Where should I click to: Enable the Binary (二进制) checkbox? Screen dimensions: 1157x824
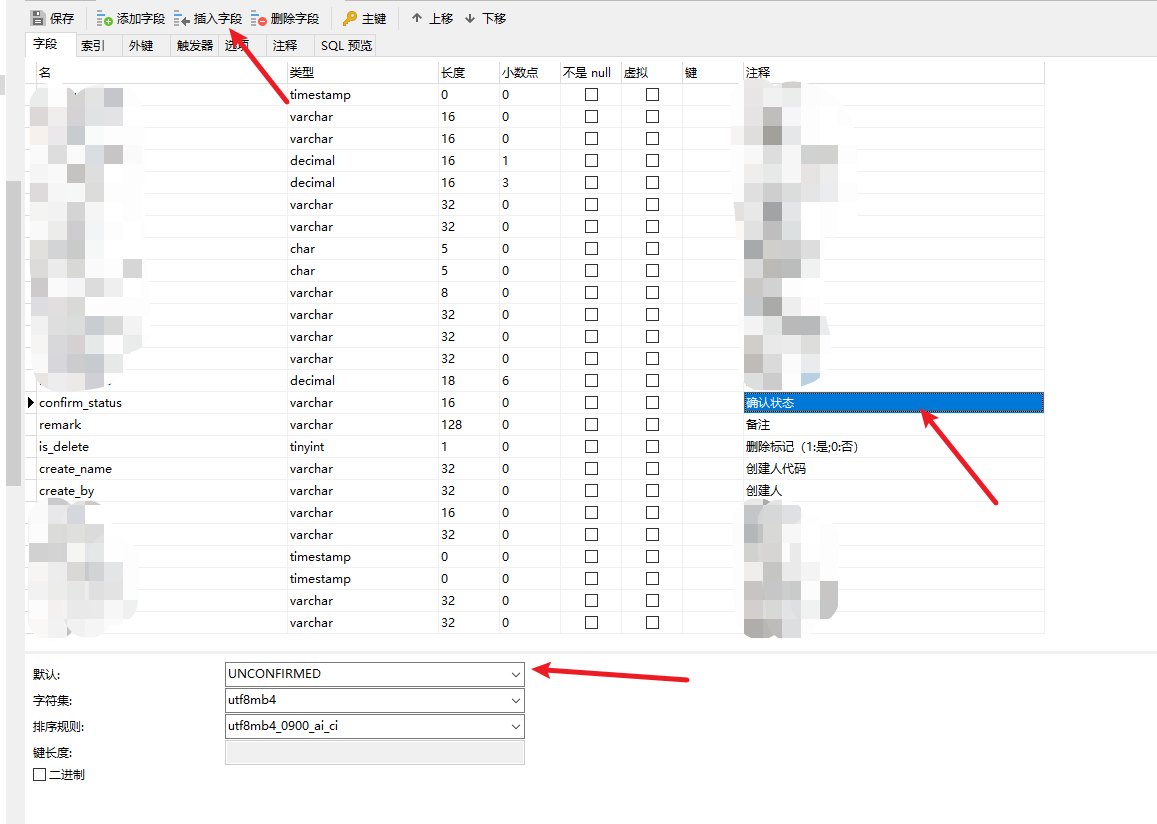(40, 775)
